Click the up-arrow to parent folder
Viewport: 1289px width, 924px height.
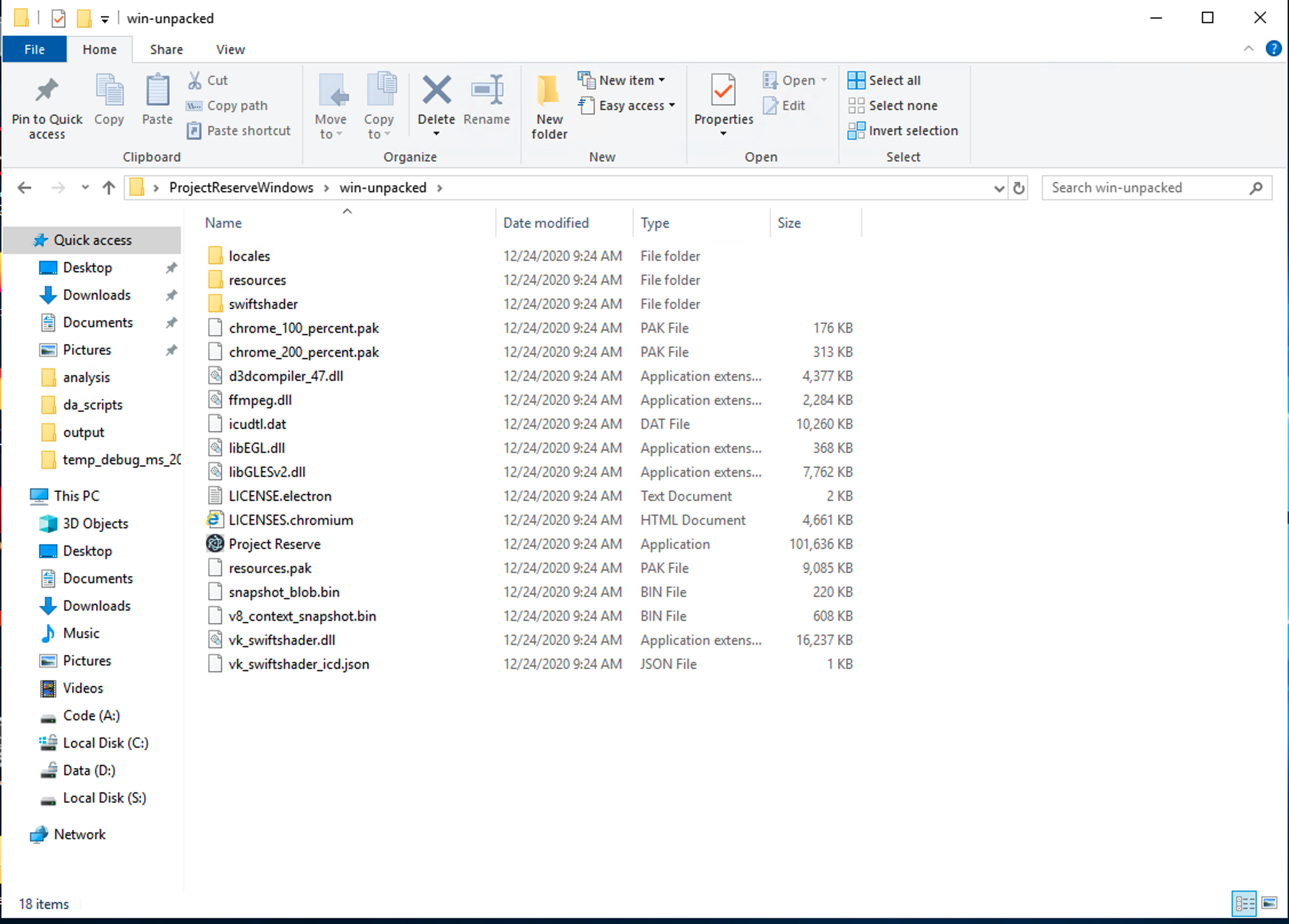click(109, 188)
